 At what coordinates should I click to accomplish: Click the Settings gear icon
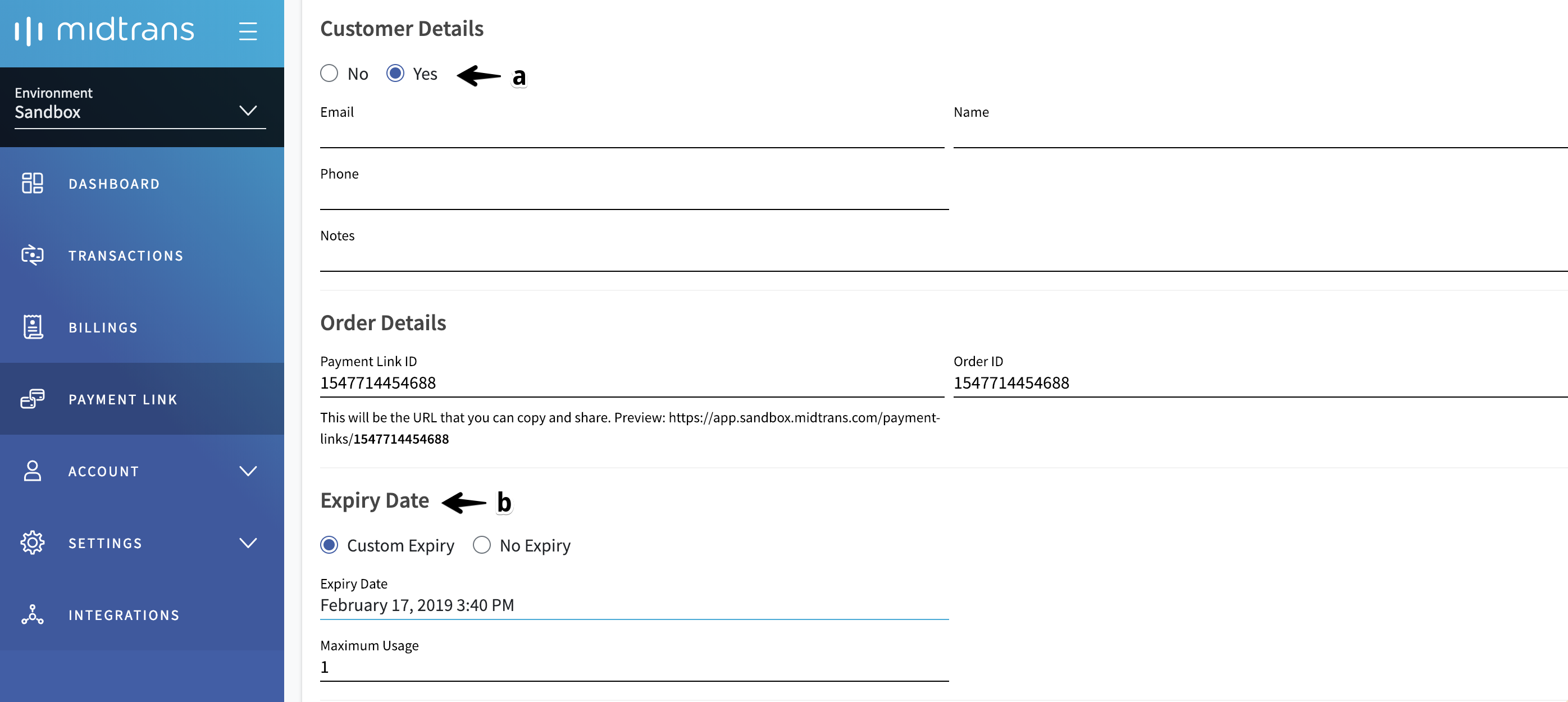32,543
